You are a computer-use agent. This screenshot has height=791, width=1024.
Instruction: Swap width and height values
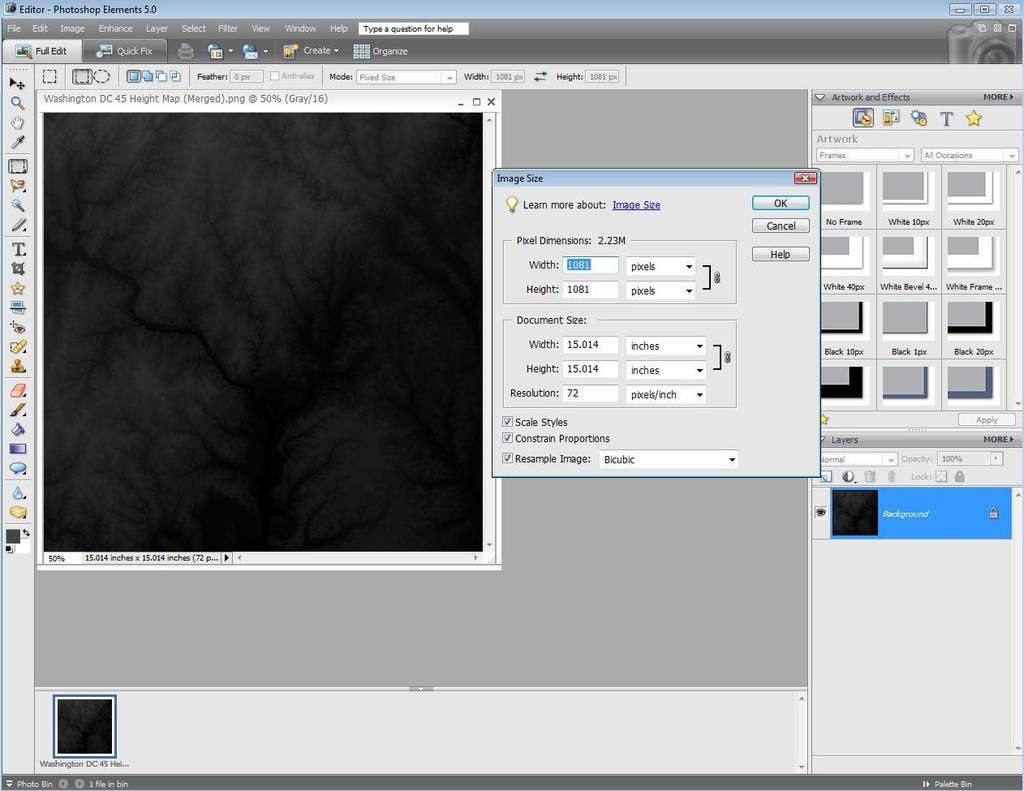click(540, 77)
